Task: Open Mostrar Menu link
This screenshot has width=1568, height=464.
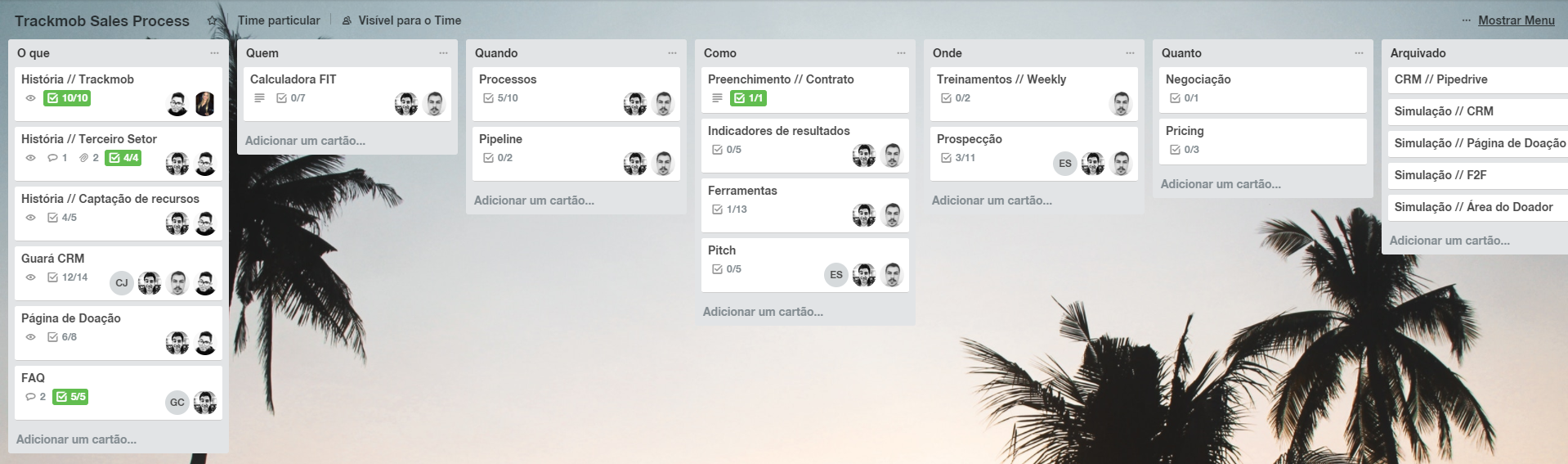Action: click(x=1516, y=20)
